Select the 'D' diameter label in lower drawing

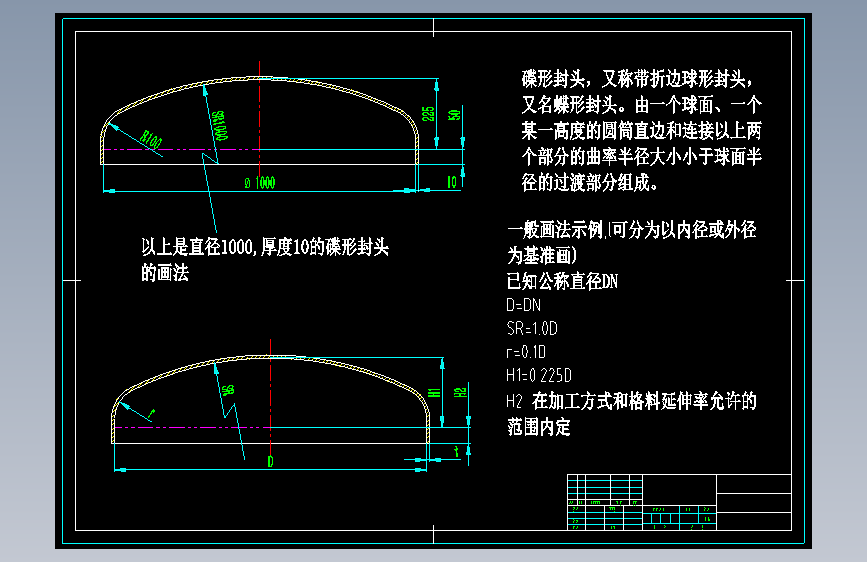click(270, 461)
